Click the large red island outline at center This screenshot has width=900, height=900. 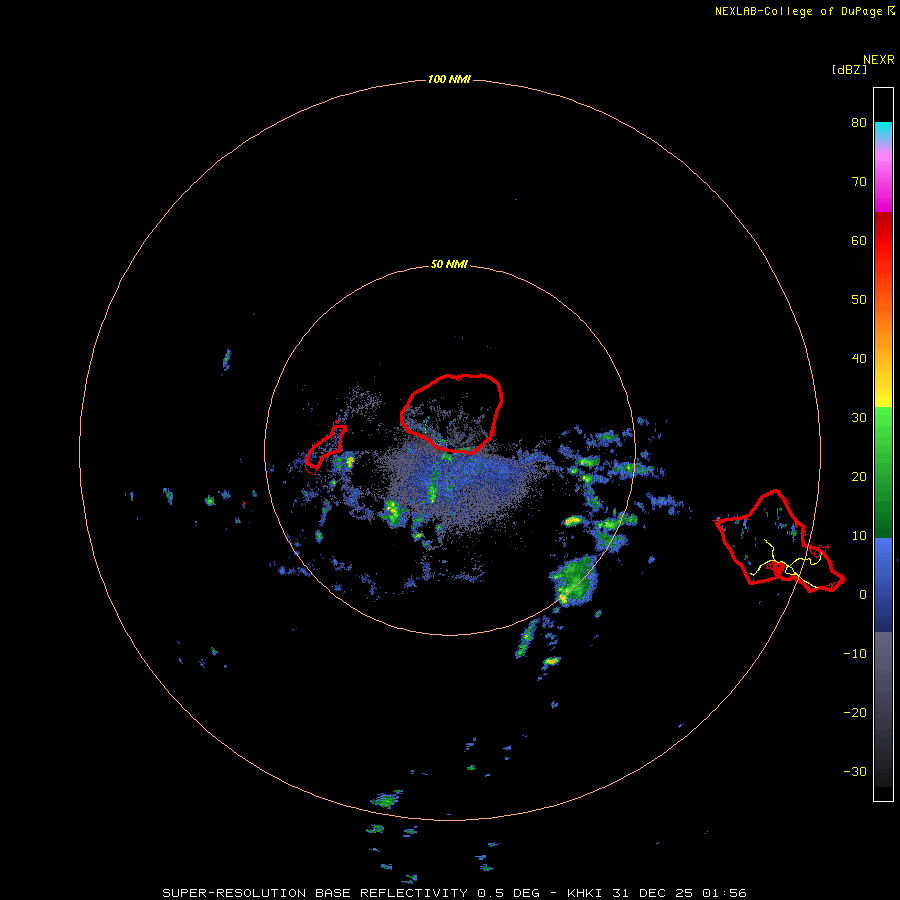pyautogui.click(x=452, y=413)
